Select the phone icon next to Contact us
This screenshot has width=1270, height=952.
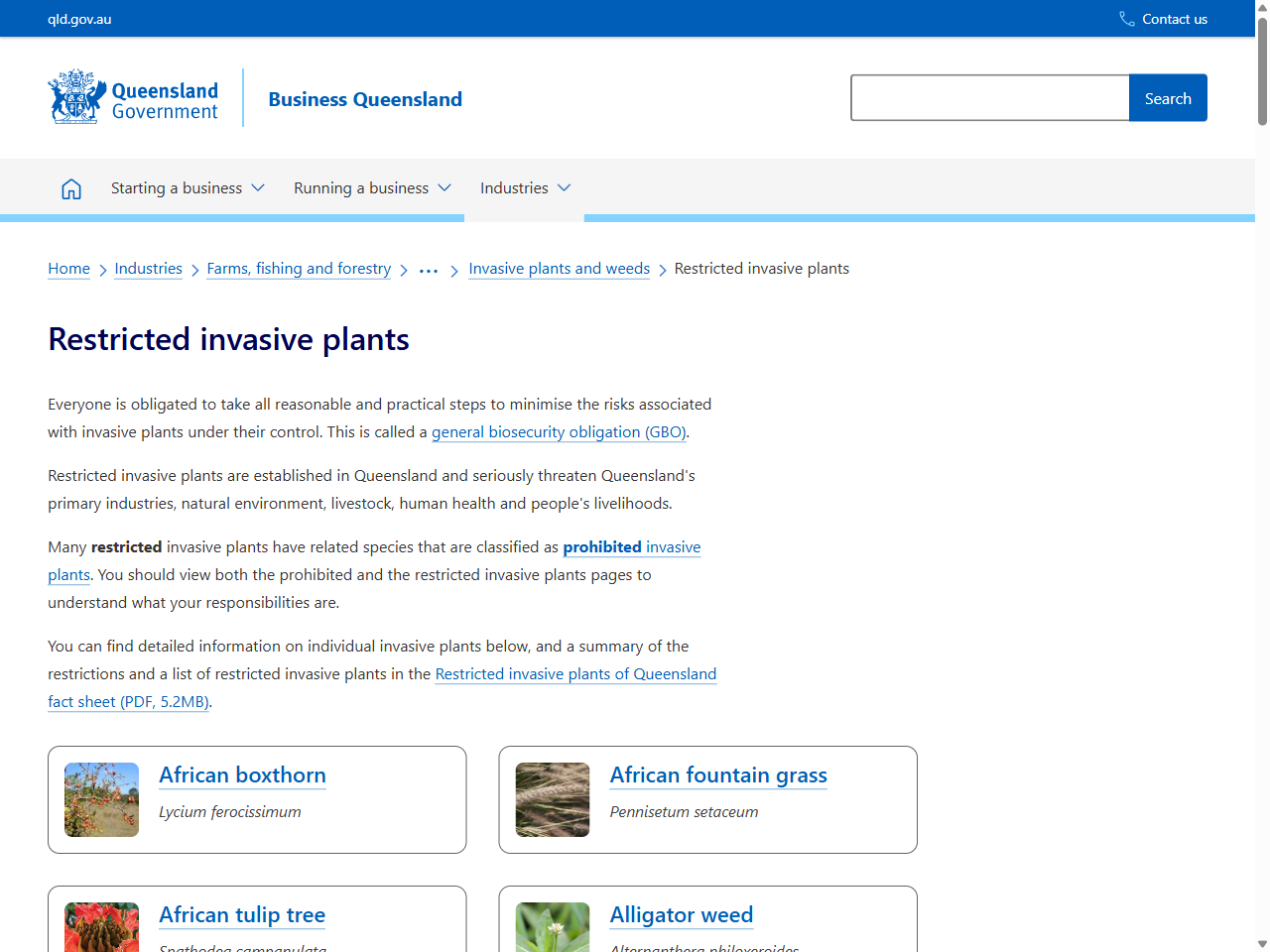1125,18
